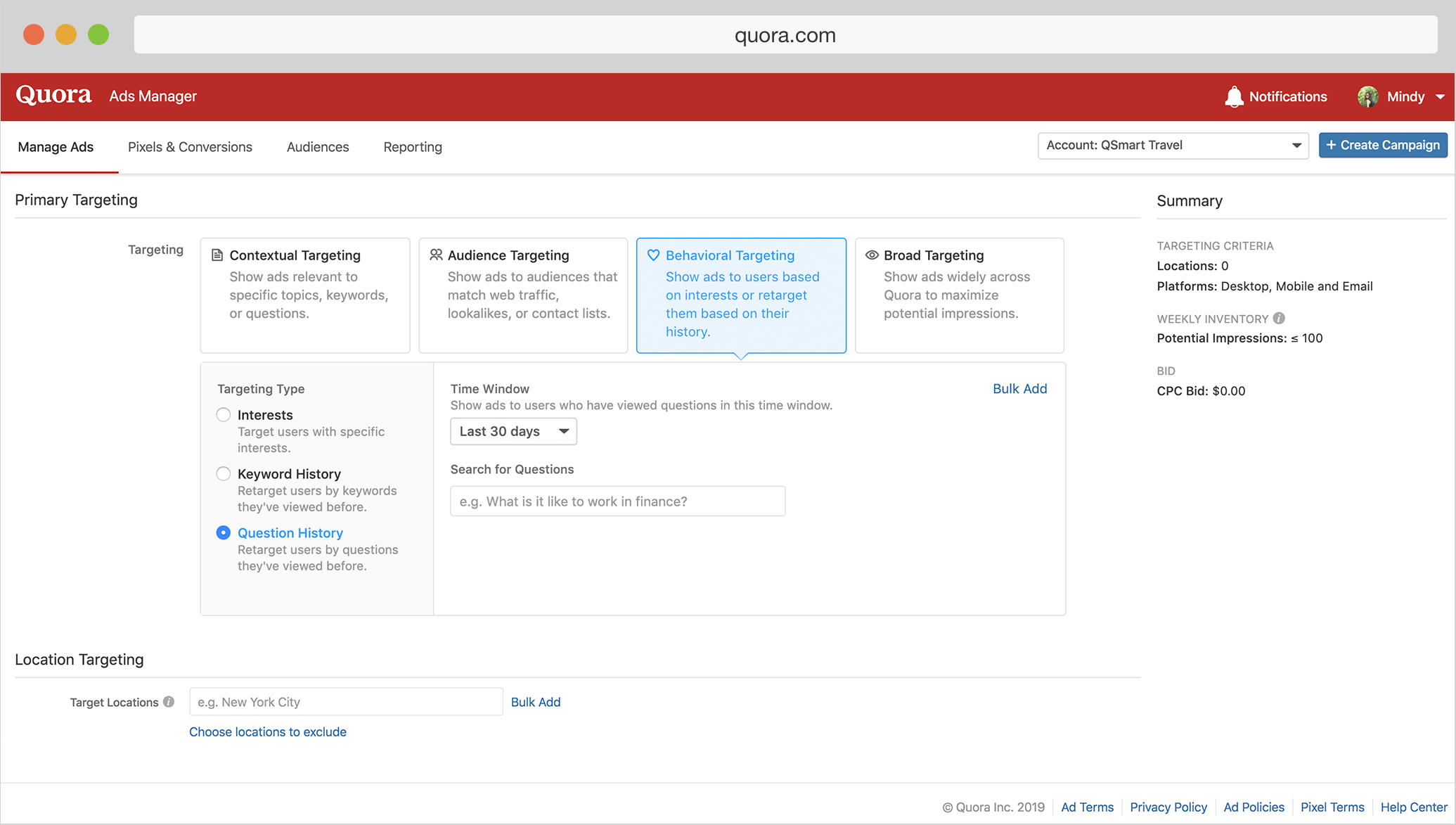The height and width of the screenshot is (825, 1456).
Task: Click Mindy's profile avatar
Action: coord(1367,97)
